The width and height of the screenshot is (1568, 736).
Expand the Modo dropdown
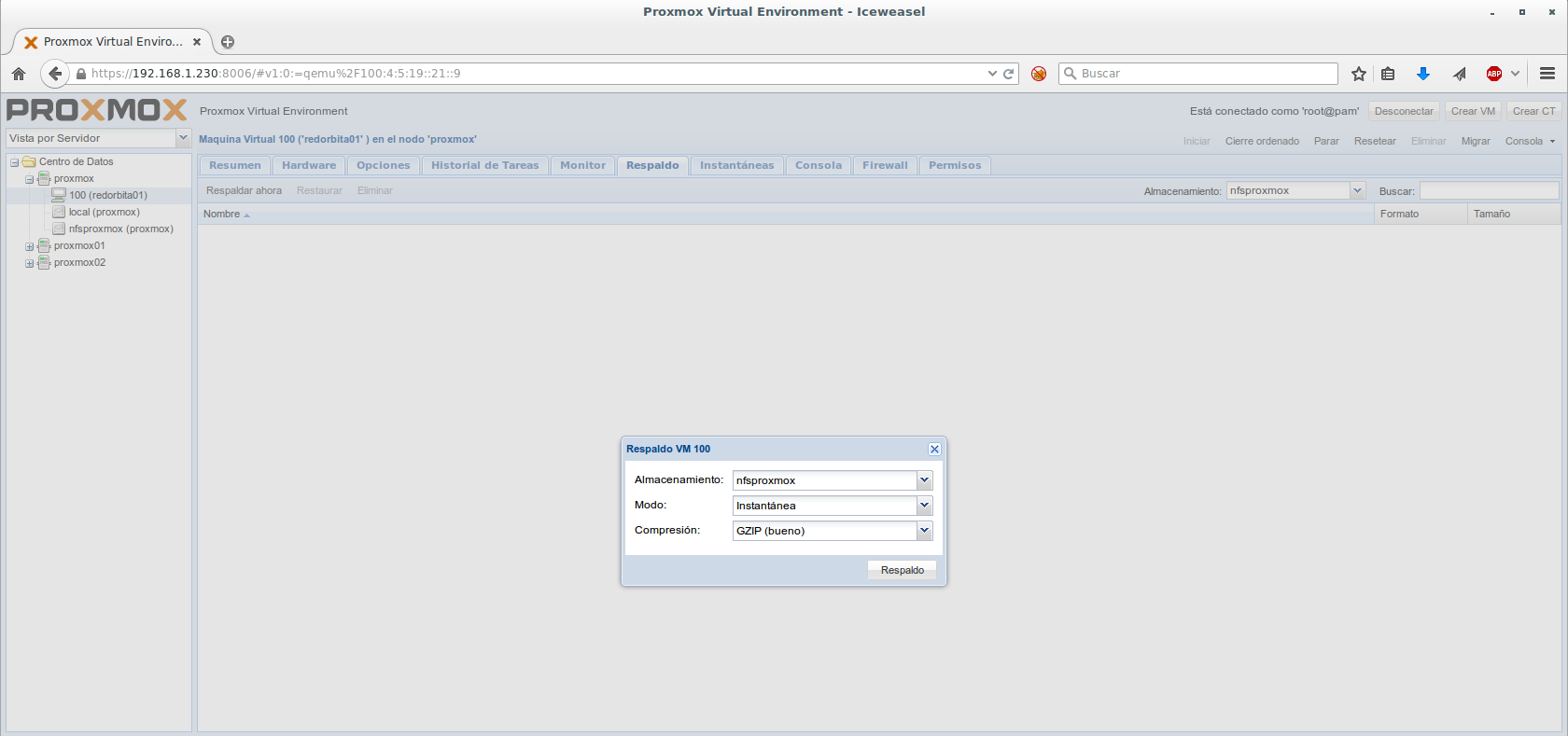tap(924, 506)
